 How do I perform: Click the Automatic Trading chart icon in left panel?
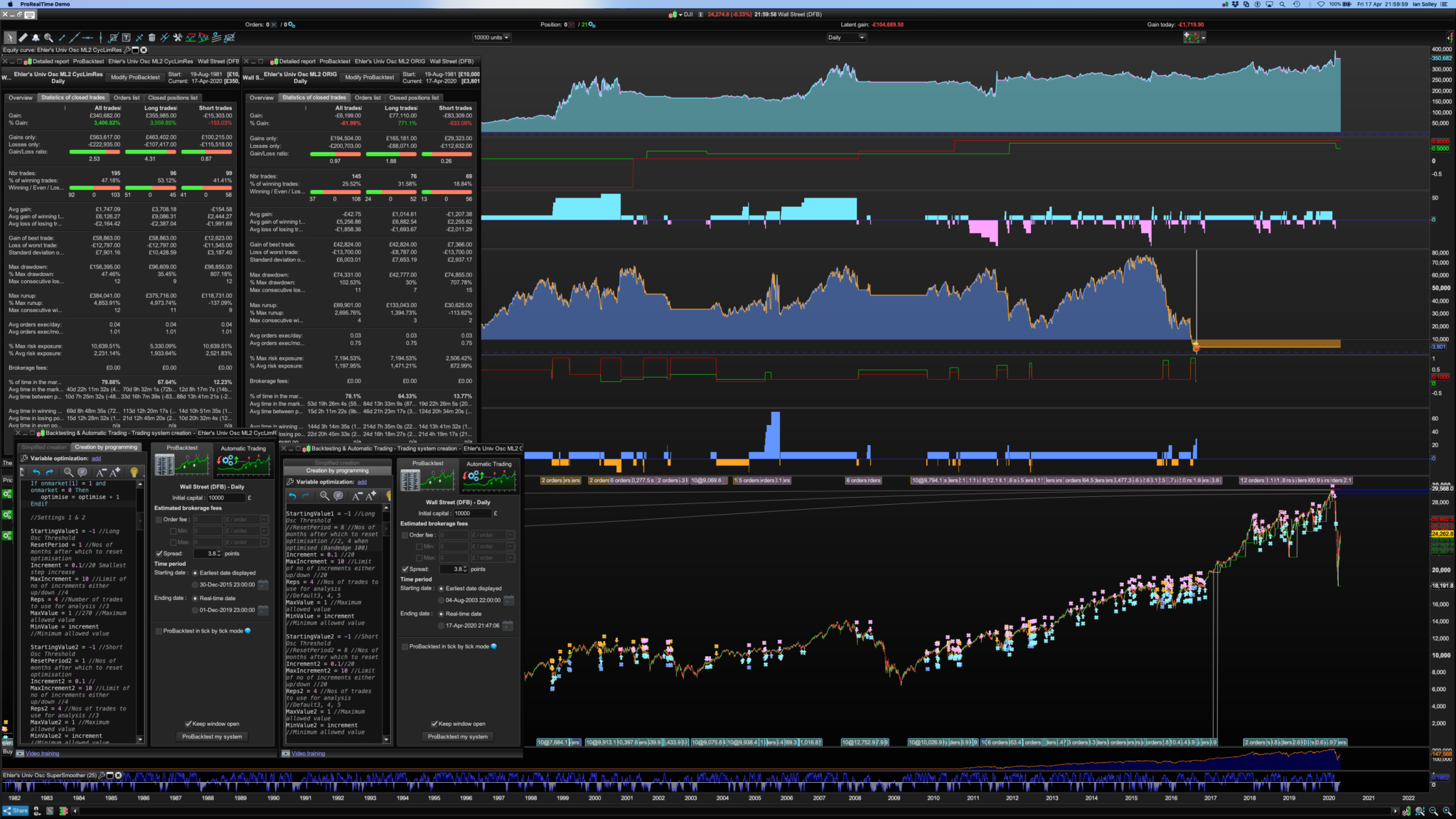tap(243, 464)
